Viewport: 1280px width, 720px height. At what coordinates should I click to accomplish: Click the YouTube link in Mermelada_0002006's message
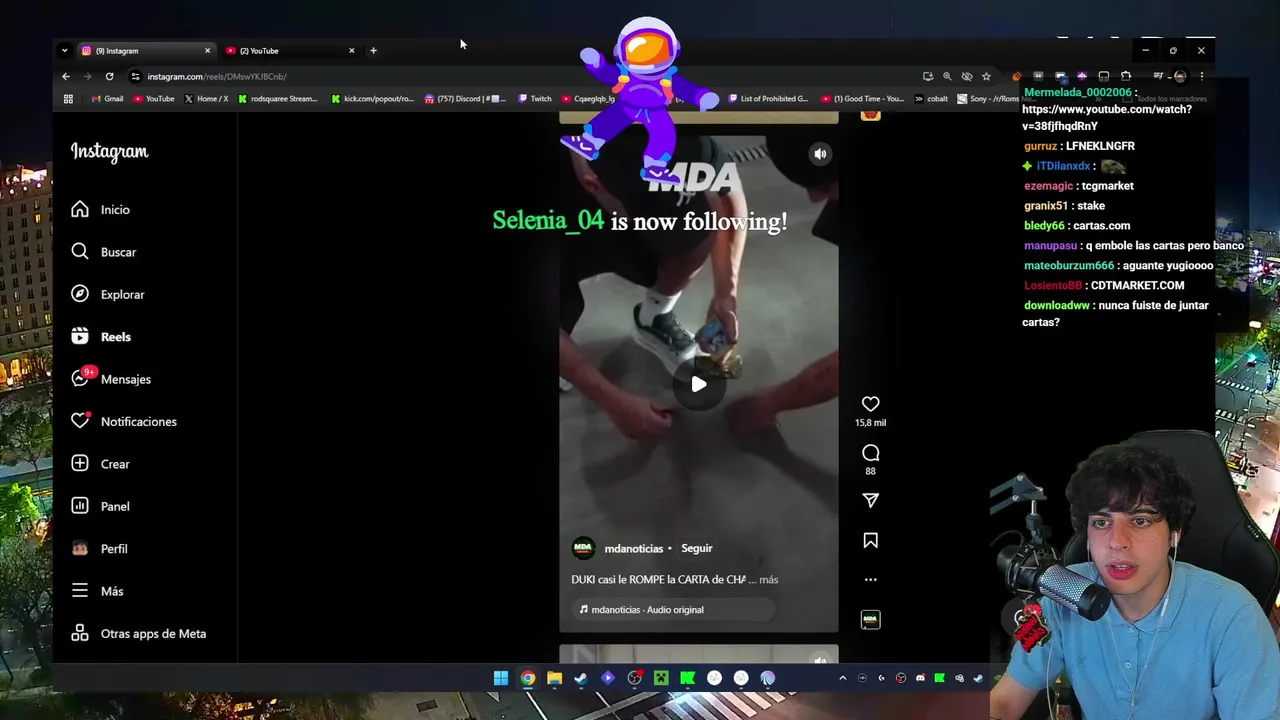[1106, 117]
